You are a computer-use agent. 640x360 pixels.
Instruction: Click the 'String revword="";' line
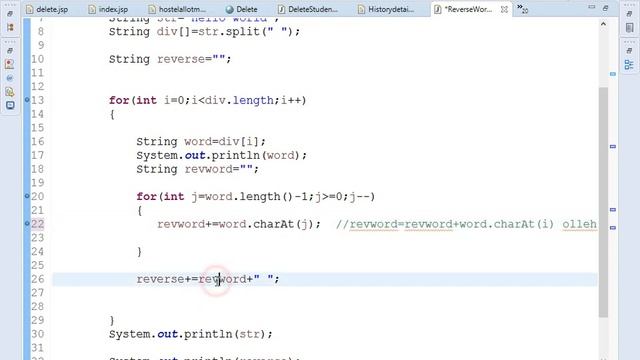point(198,169)
